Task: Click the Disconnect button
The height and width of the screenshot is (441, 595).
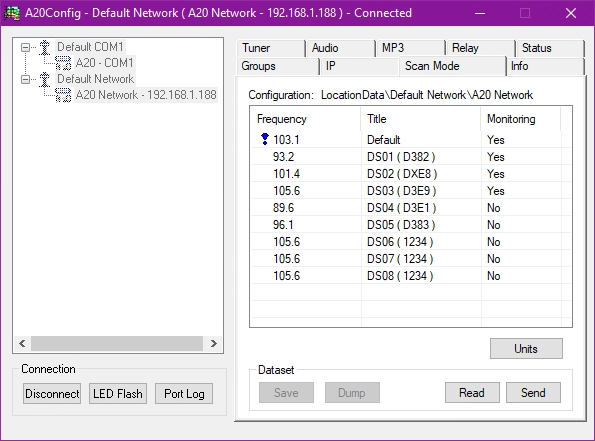Action: (x=52, y=394)
